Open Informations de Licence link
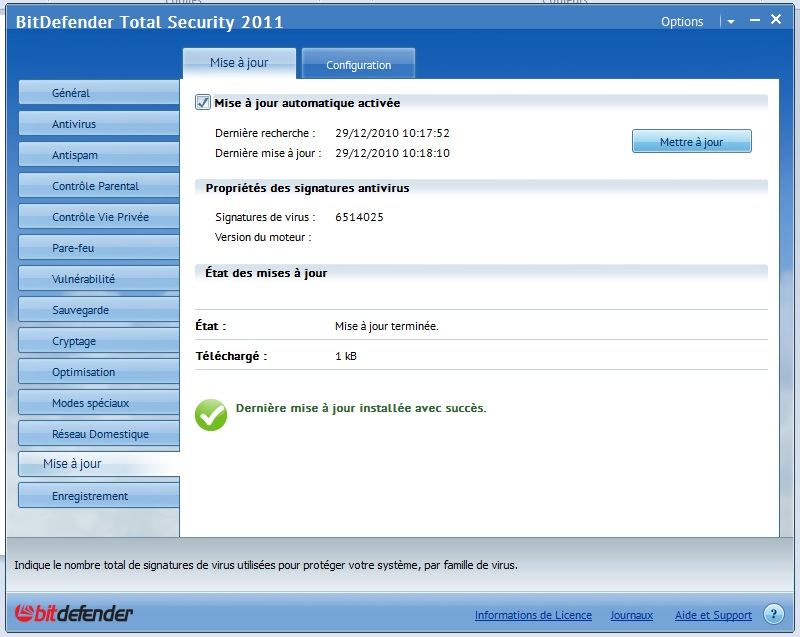Screen dimensions: 800x637 (x=533, y=615)
